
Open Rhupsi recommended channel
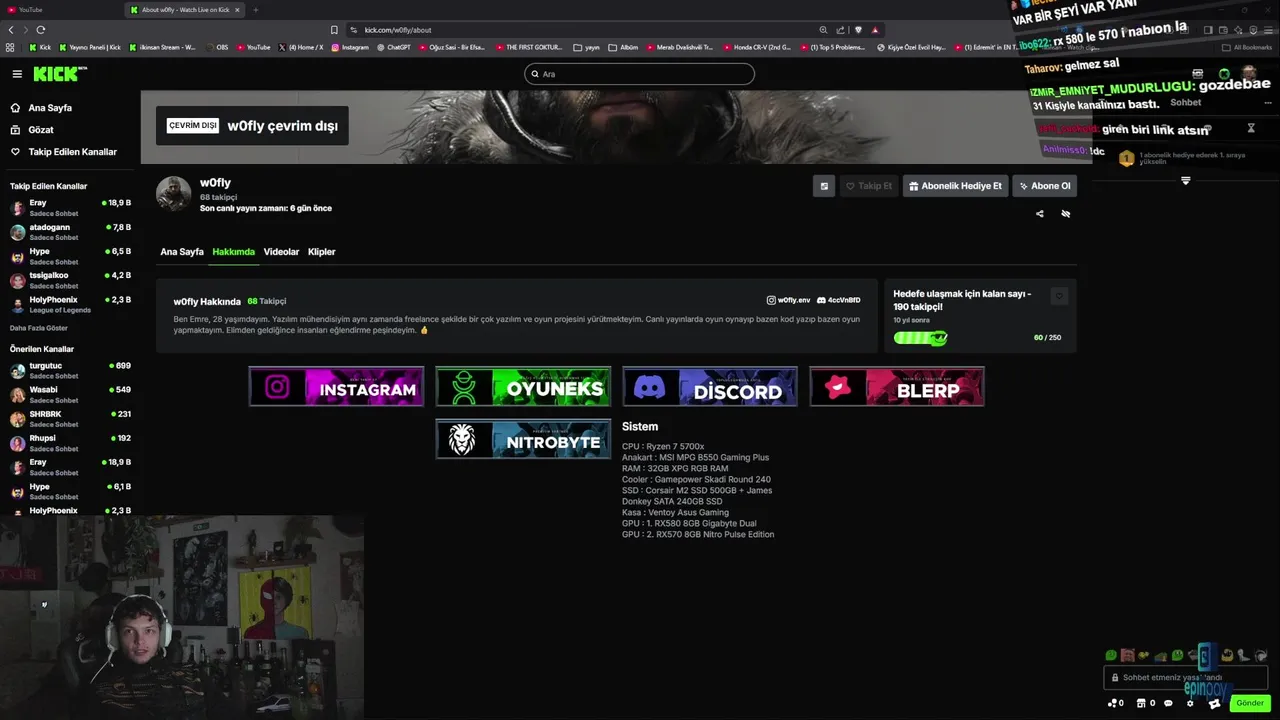70,442
